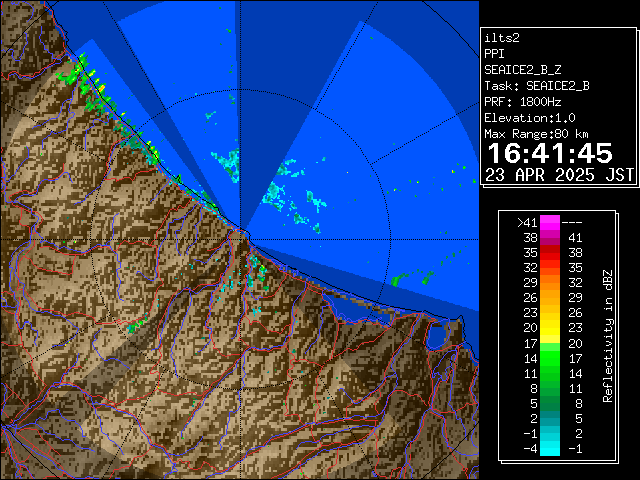Pick the dark green 5–8 legend swatch
This screenshot has height=480, width=640.
pyautogui.click(x=550, y=403)
